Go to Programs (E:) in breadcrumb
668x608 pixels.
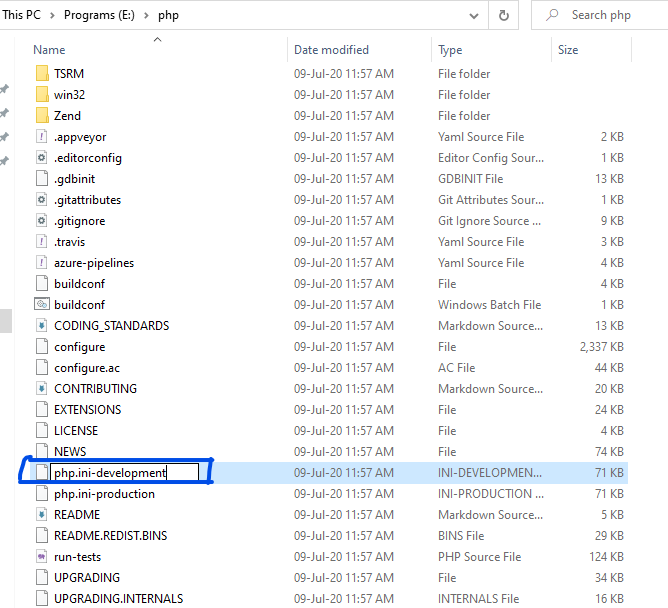pyautogui.click(x=99, y=15)
